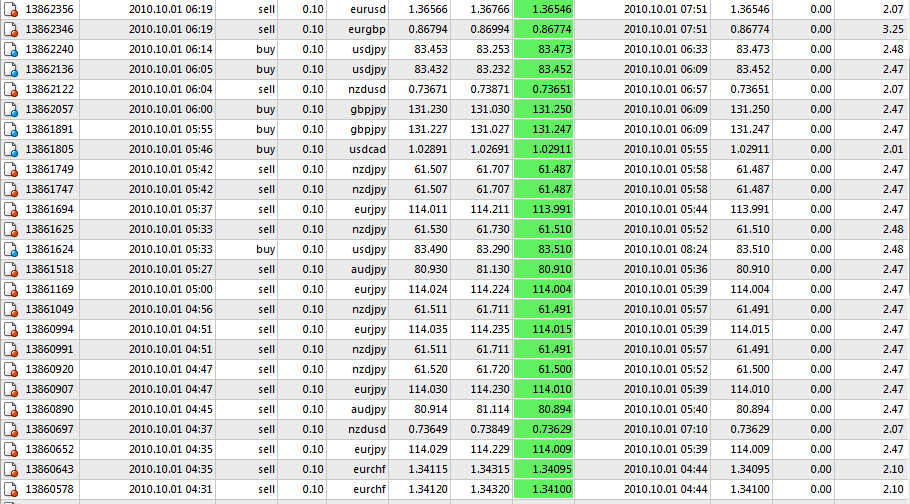Click the sell order icon for 13860890
Image resolution: width=910 pixels, height=504 pixels.
coord(10,409)
